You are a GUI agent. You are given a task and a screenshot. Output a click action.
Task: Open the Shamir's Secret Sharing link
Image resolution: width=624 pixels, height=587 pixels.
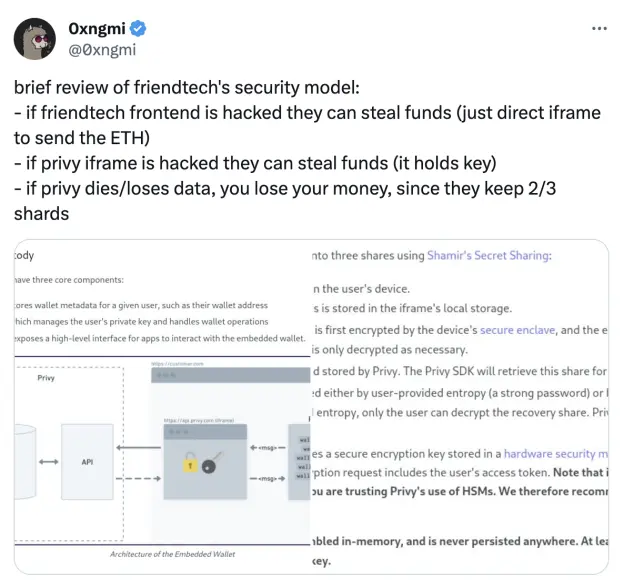click(489, 255)
